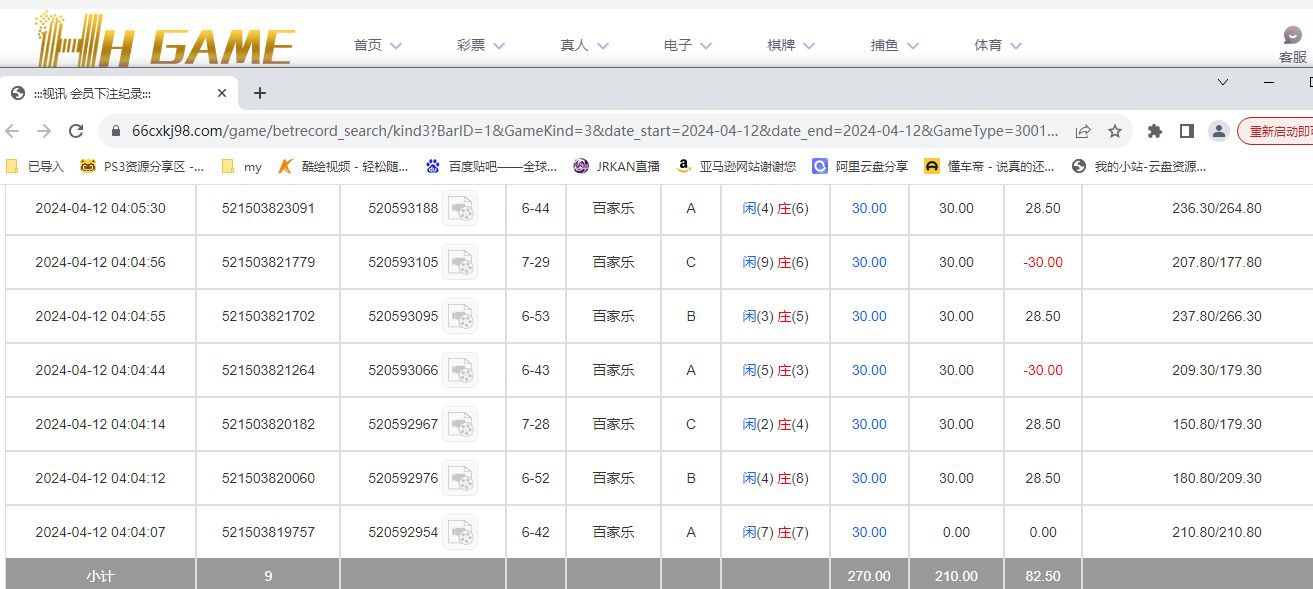This screenshot has height=589, width=1313.
Task: Click the address bar URL field
Action: tap(595, 131)
